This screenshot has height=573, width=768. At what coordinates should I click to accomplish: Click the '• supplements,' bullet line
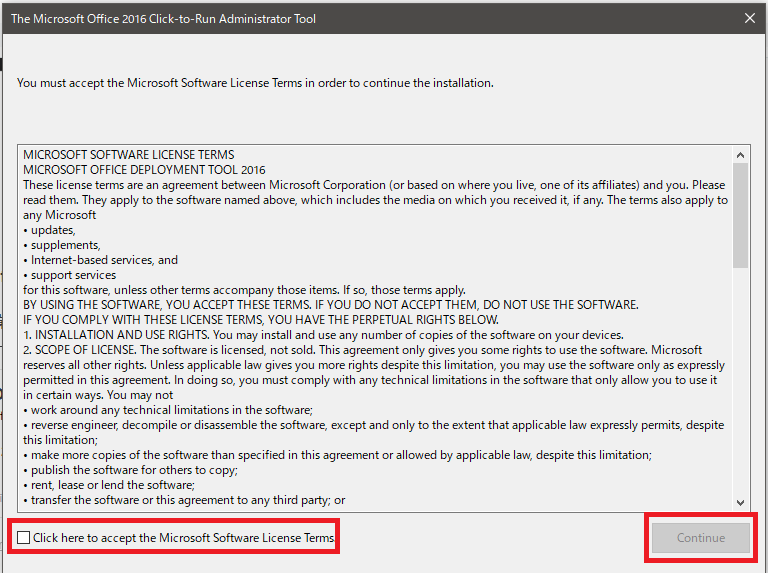62,245
